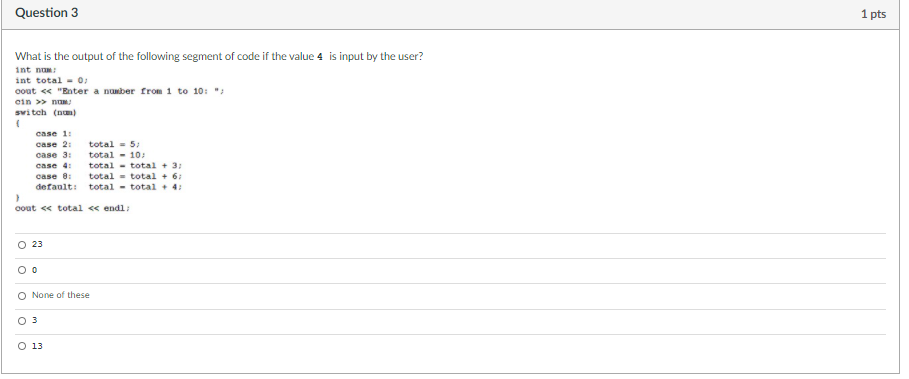Click the bold value 4 in the prompt
909x379 pixels.
click(x=320, y=57)
